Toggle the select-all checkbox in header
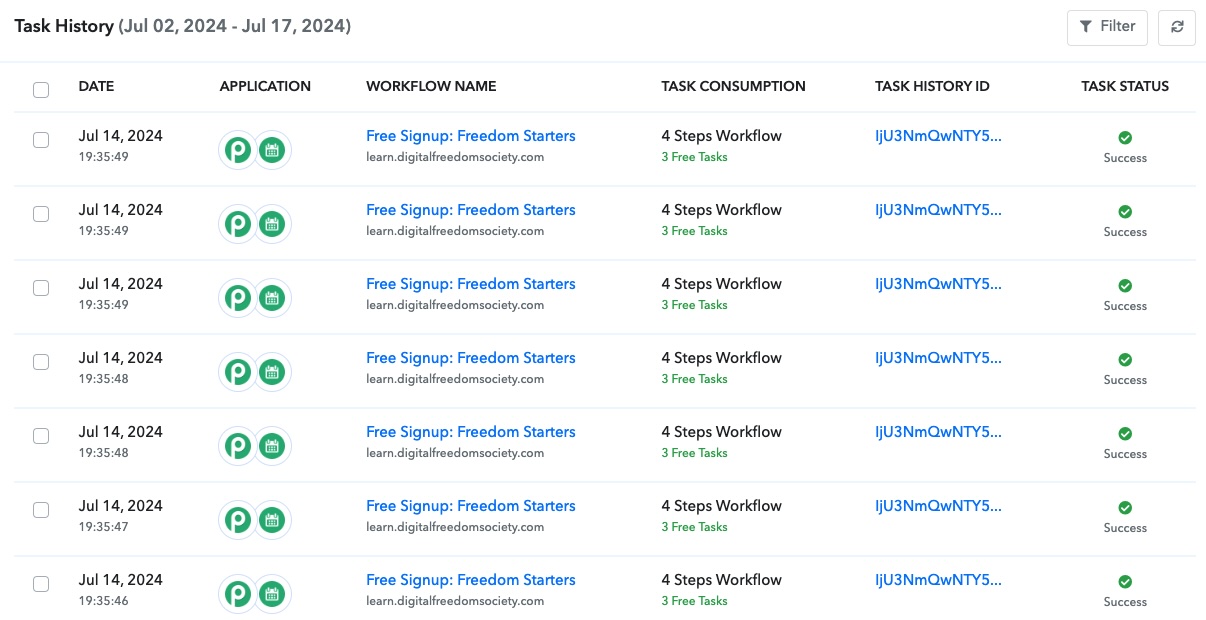This screenshot has height=620, width=1206. click(x=41, y=90)
